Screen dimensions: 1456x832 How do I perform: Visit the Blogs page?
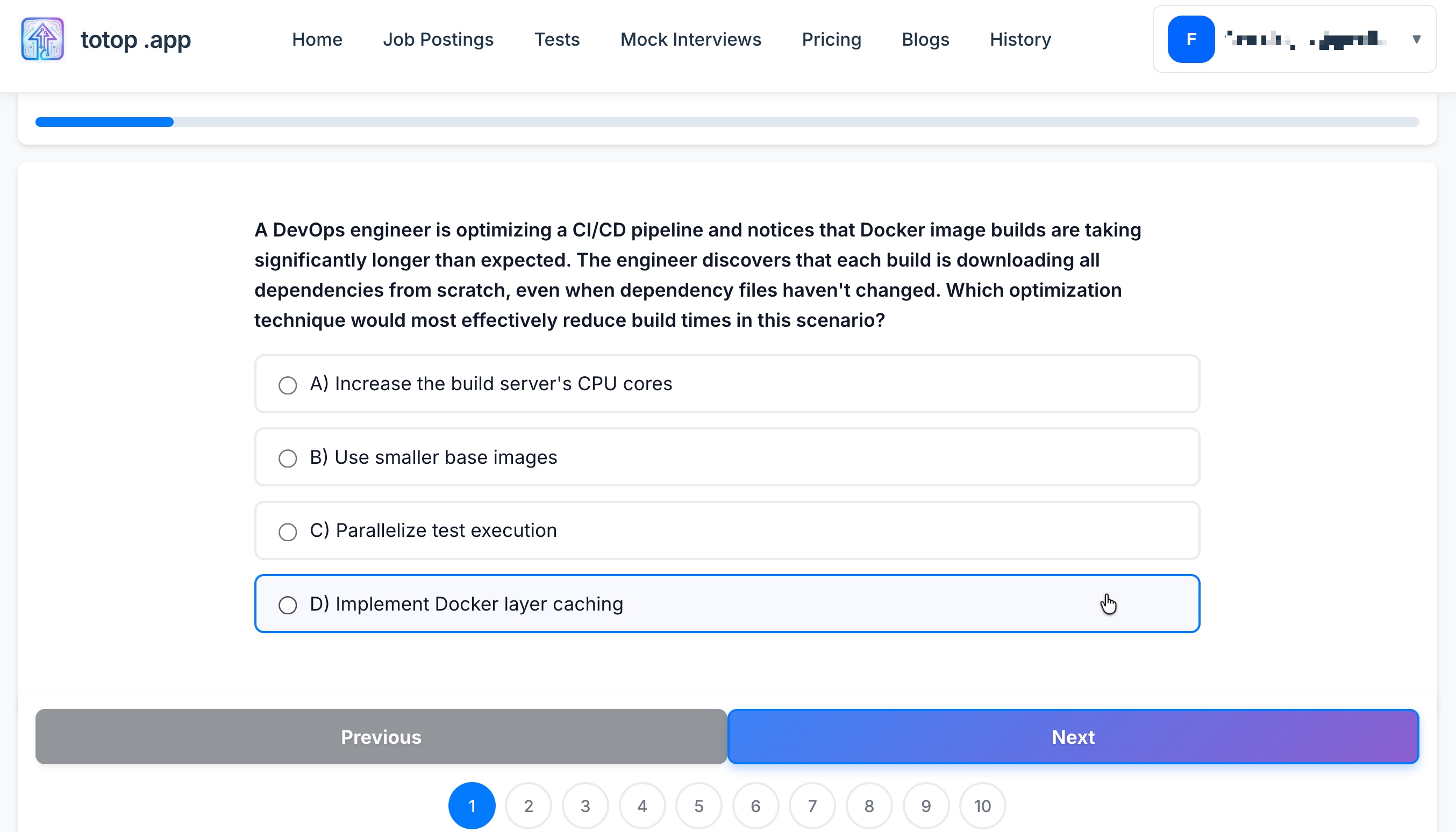click(x=925, y=39)
